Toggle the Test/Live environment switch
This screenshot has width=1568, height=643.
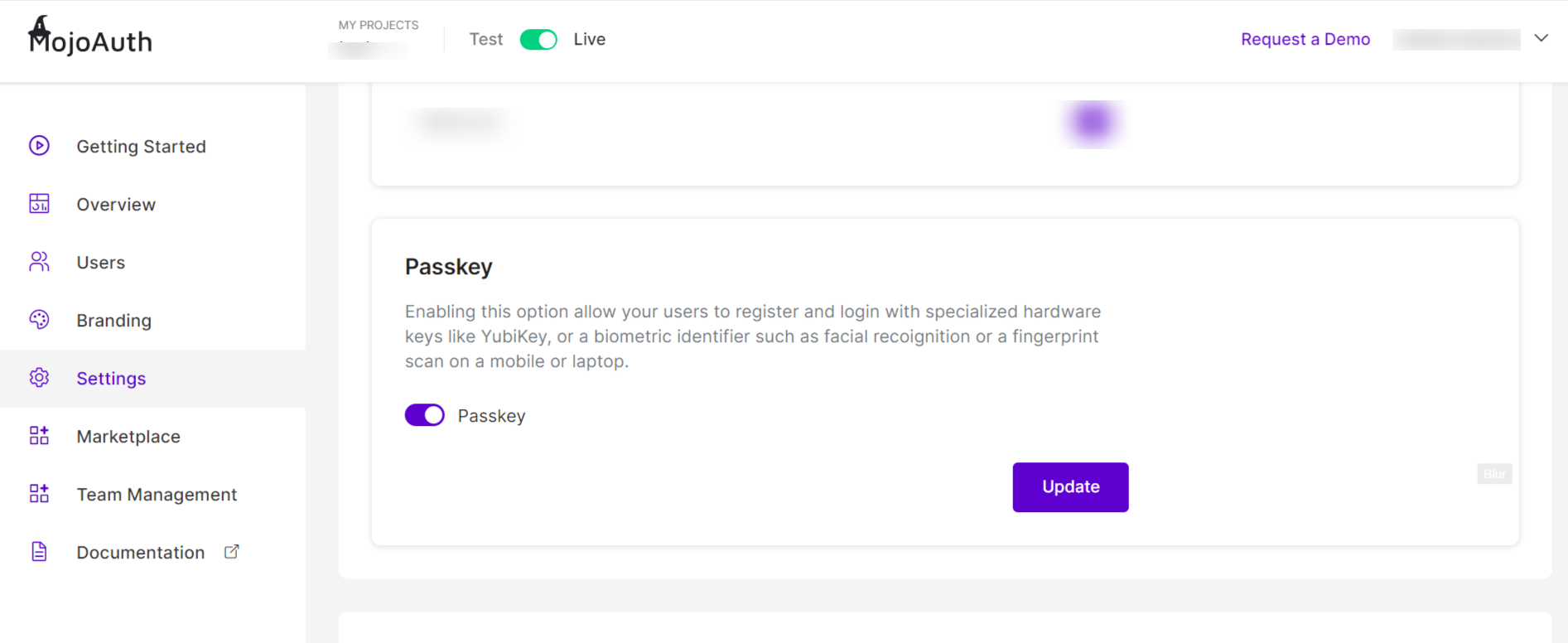pyautogui.click(x=538, y=40)
